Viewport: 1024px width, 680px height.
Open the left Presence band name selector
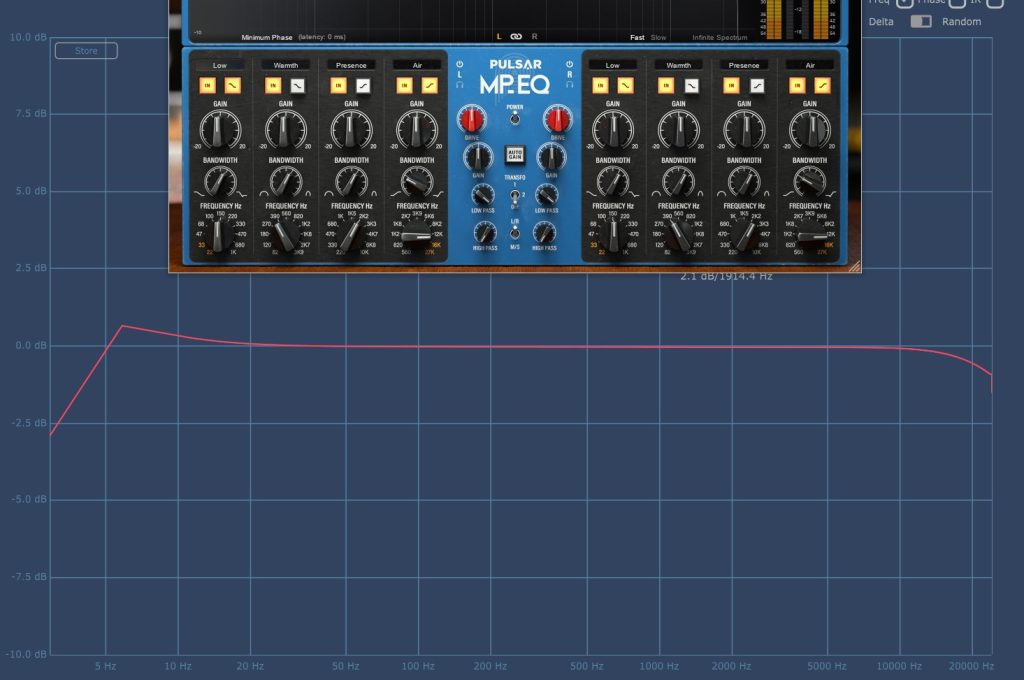(x=351, y=65)
